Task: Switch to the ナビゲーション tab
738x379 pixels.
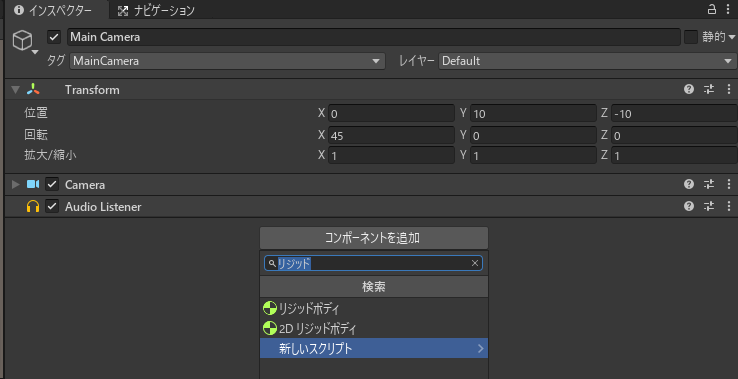Action: click(156, 11)
